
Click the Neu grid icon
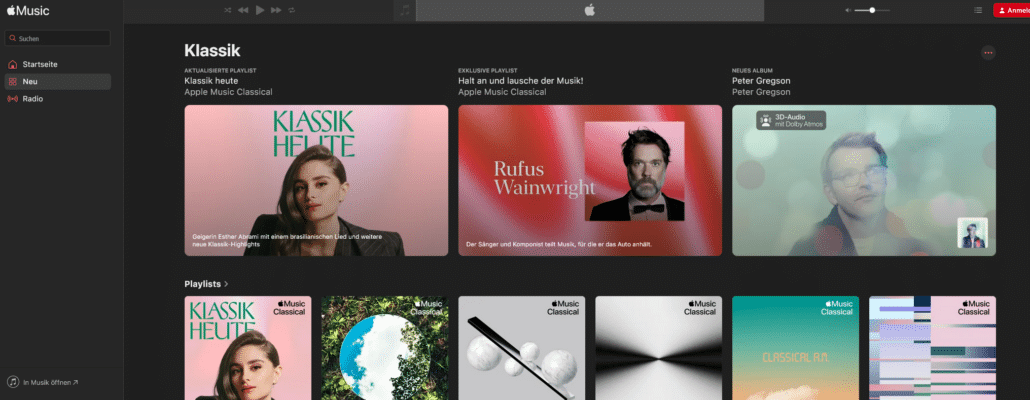pos(12,81)
